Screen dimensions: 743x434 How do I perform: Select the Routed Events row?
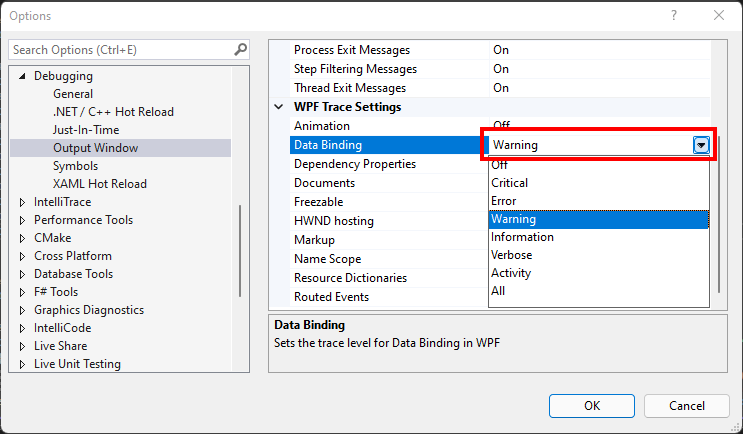point(389,297)
